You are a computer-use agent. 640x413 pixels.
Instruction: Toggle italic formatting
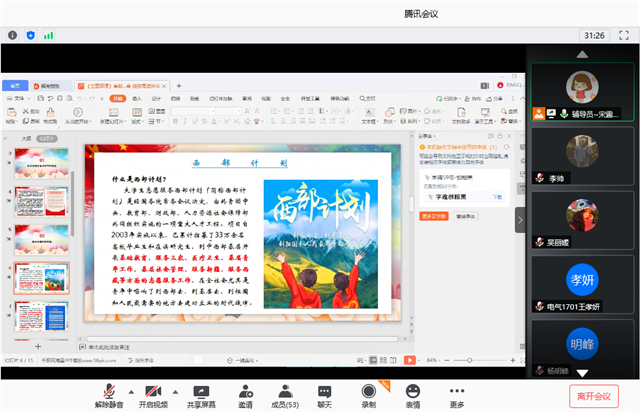[185, 121]
